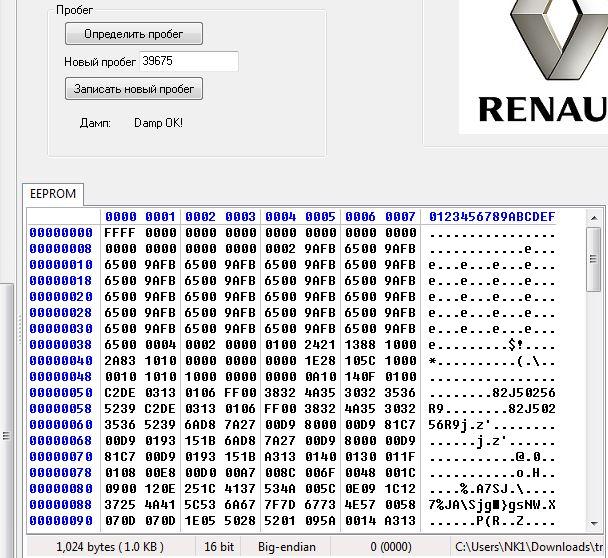
Task: Click the file path in status bar
Action: 529,547
